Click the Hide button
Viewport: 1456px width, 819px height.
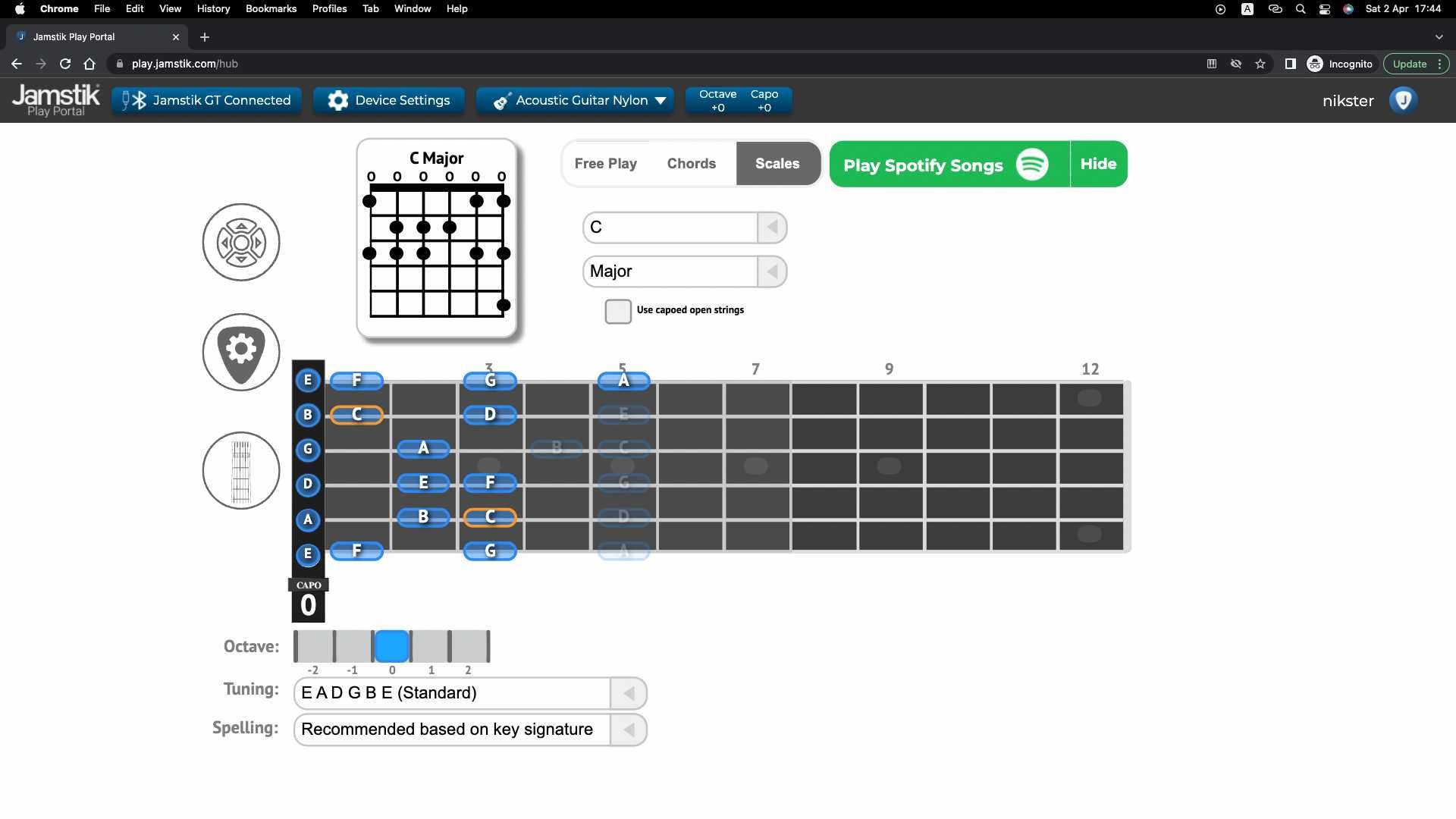tap(1098, 164)
